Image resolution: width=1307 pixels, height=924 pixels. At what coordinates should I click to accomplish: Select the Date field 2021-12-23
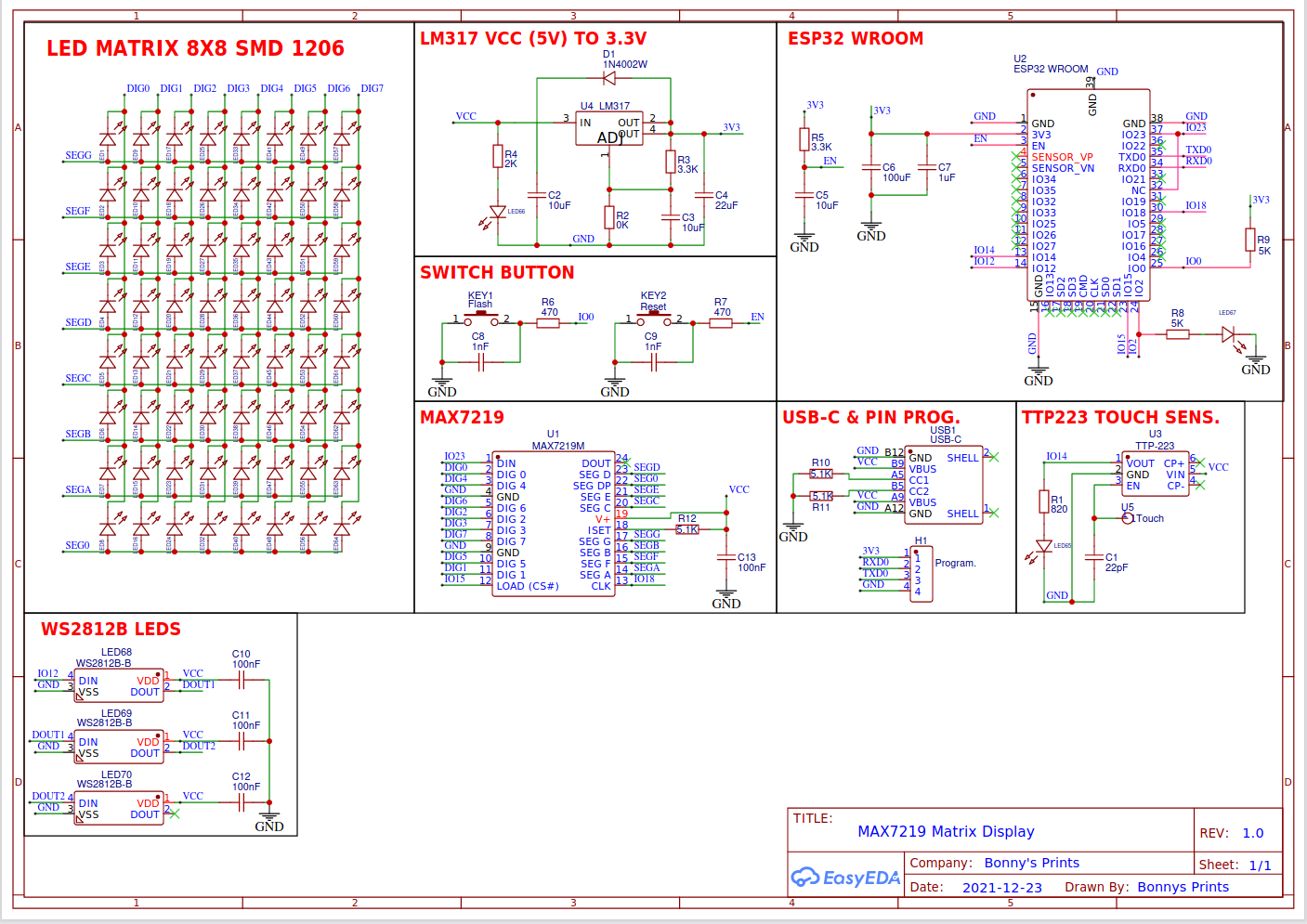pyautogui.click(x=1002, y=887)
